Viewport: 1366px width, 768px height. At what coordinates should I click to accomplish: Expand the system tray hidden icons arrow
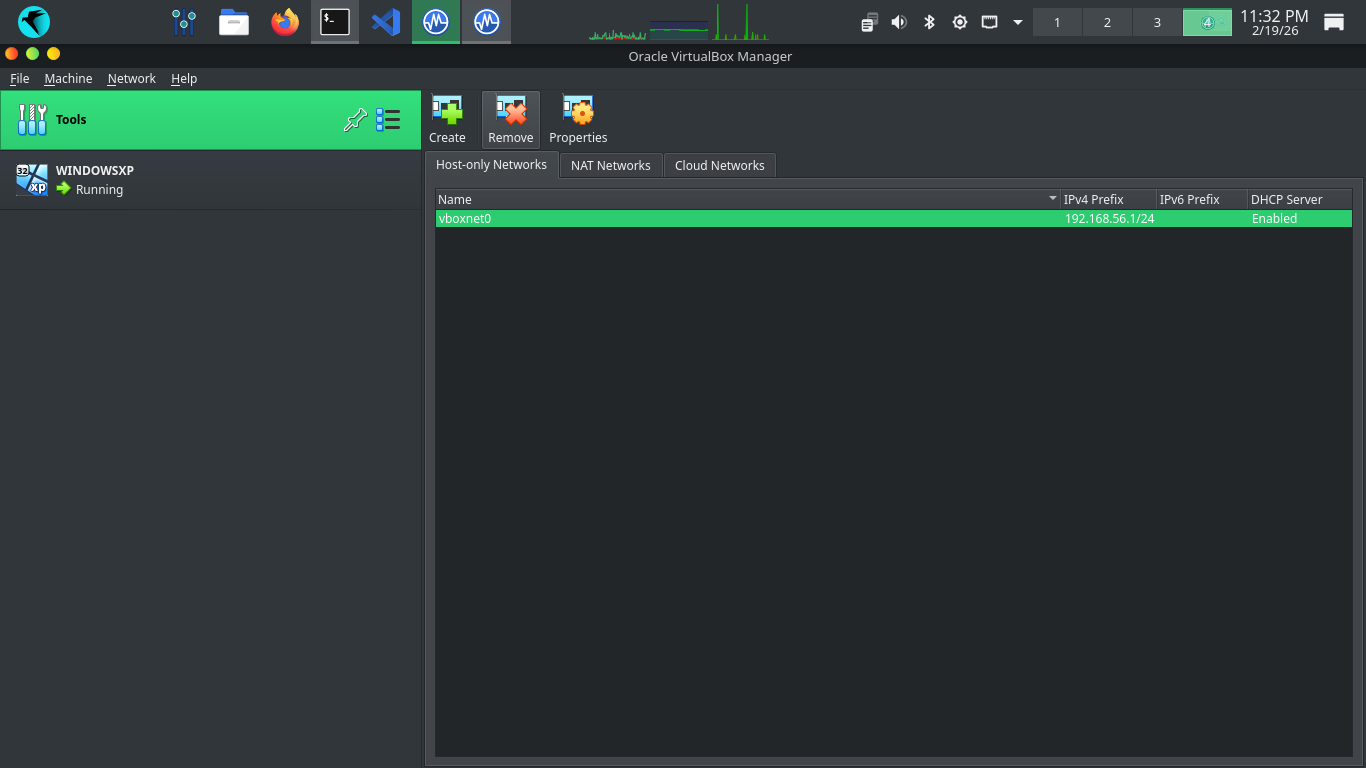1018,22
